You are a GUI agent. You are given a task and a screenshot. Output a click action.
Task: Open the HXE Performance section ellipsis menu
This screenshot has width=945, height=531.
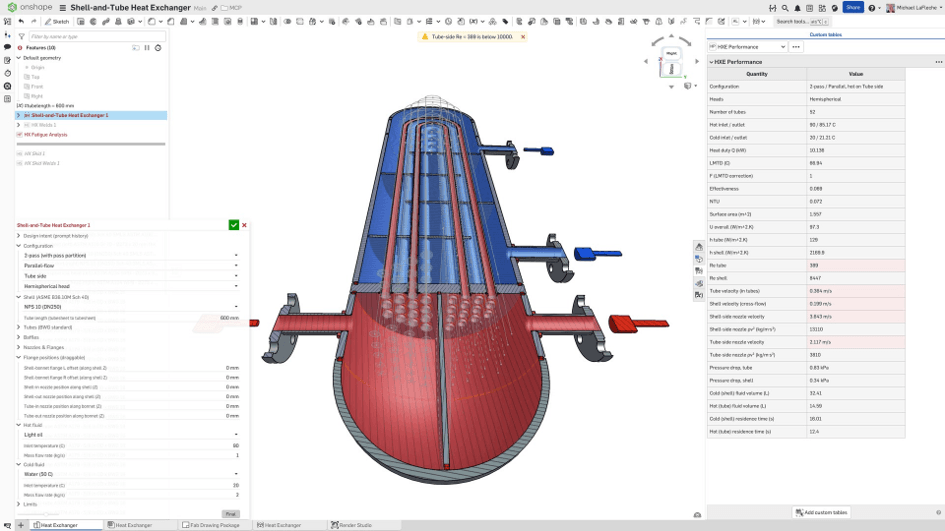pyautogui.click(x=938, y=62)
